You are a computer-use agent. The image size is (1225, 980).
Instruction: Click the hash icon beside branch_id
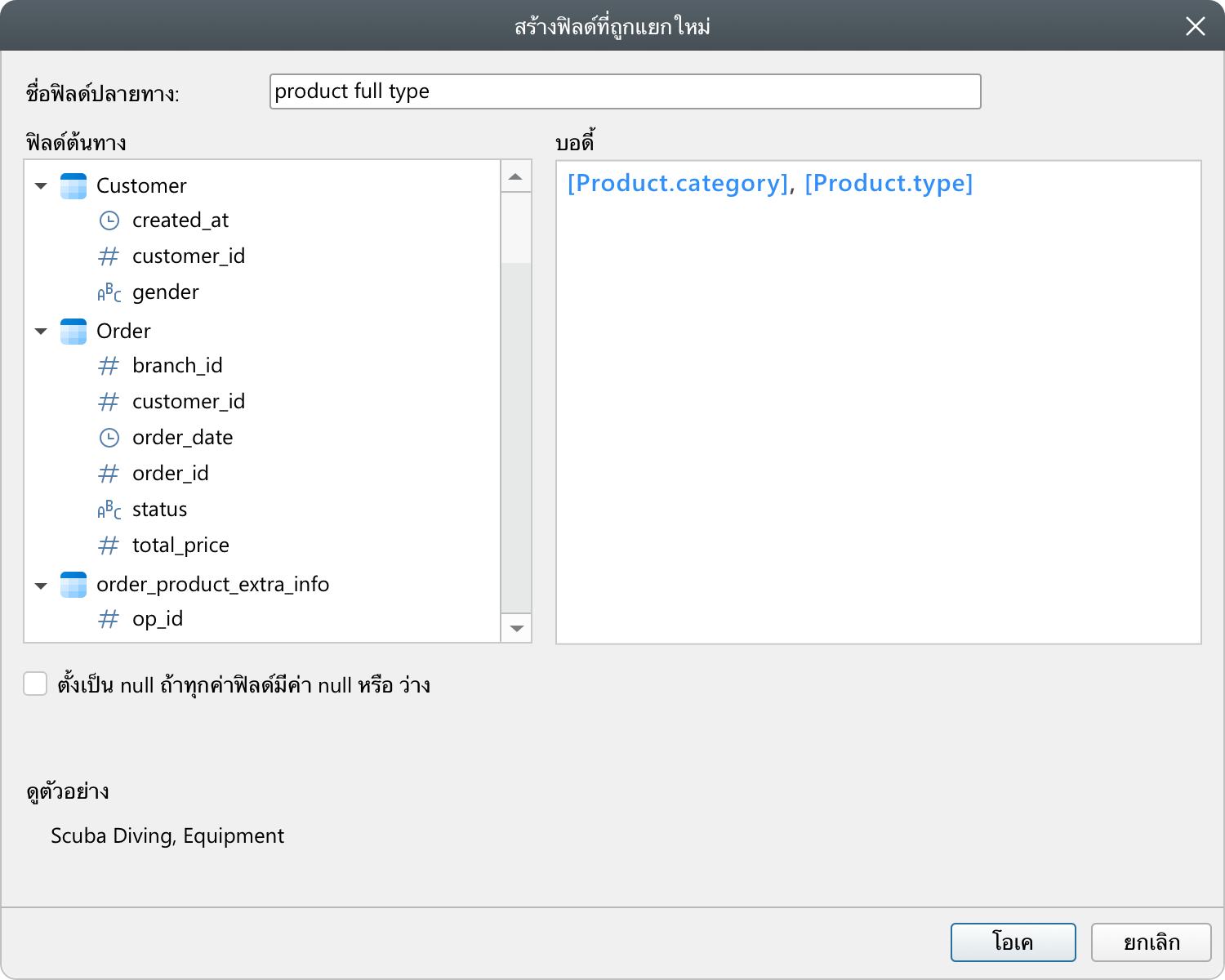[109, 366]
